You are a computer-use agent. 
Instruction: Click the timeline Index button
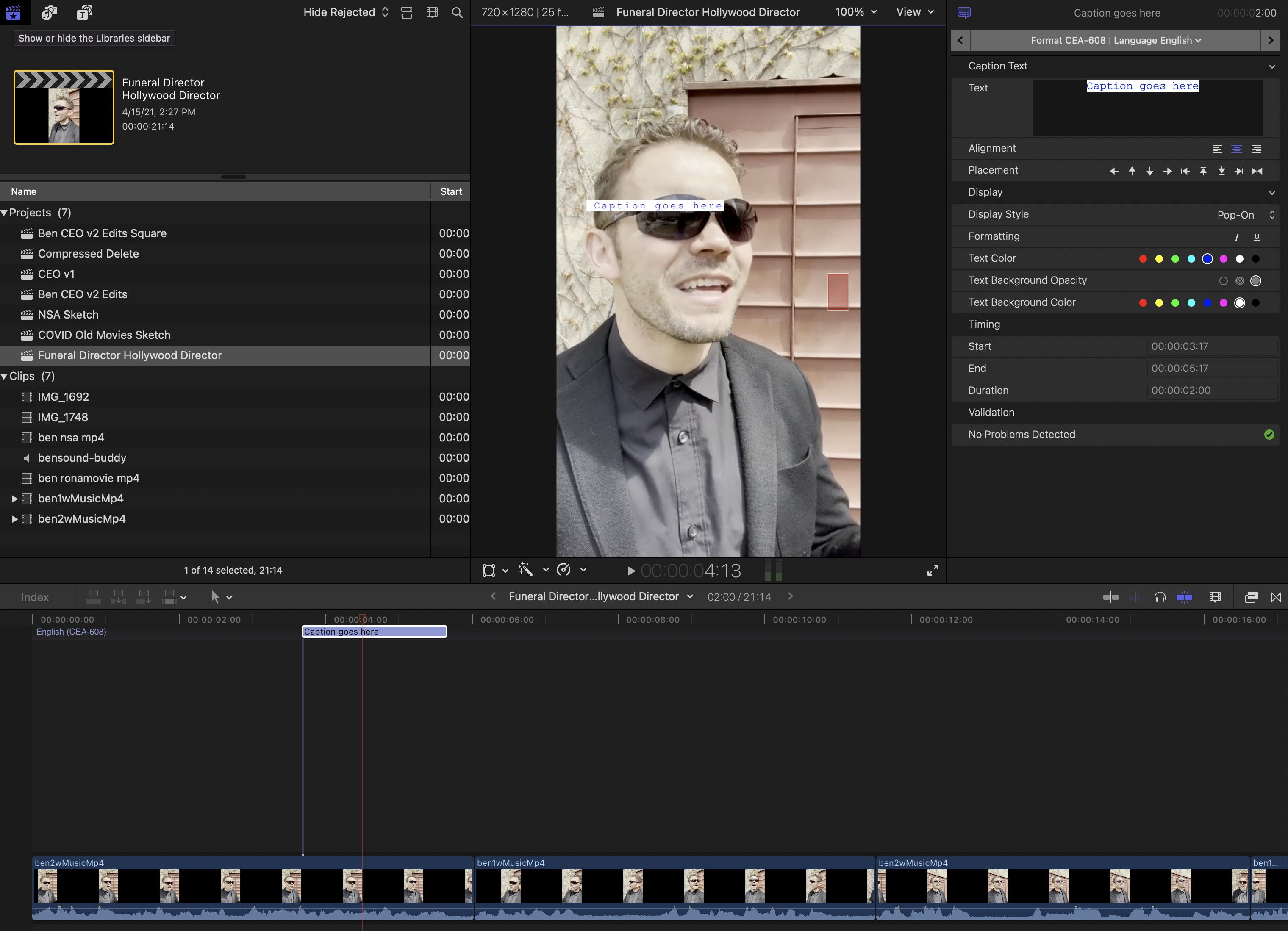[x=35, y=597]
